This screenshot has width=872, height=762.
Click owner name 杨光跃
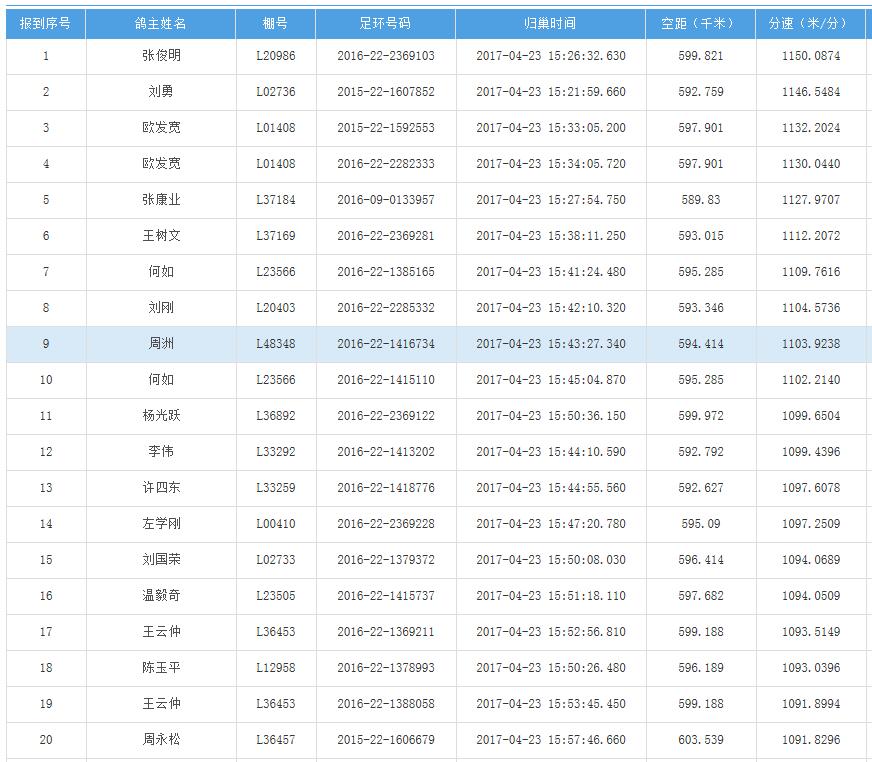click(160, 416)
